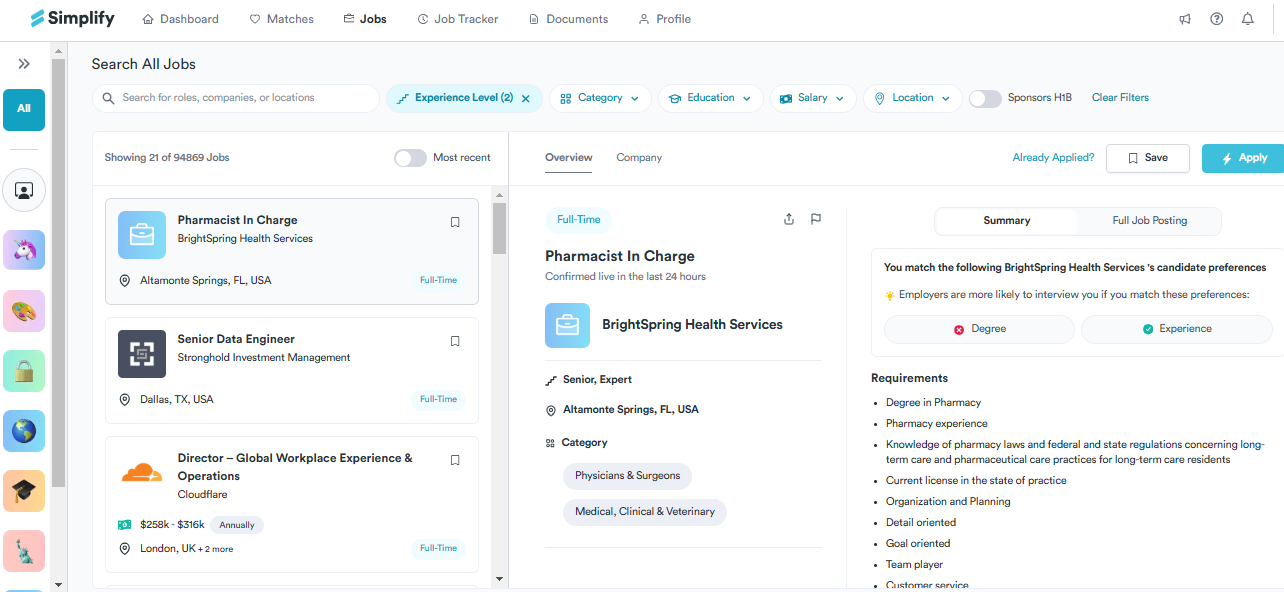Toggle the Most recent sort switch

click(x=410, y=158)
